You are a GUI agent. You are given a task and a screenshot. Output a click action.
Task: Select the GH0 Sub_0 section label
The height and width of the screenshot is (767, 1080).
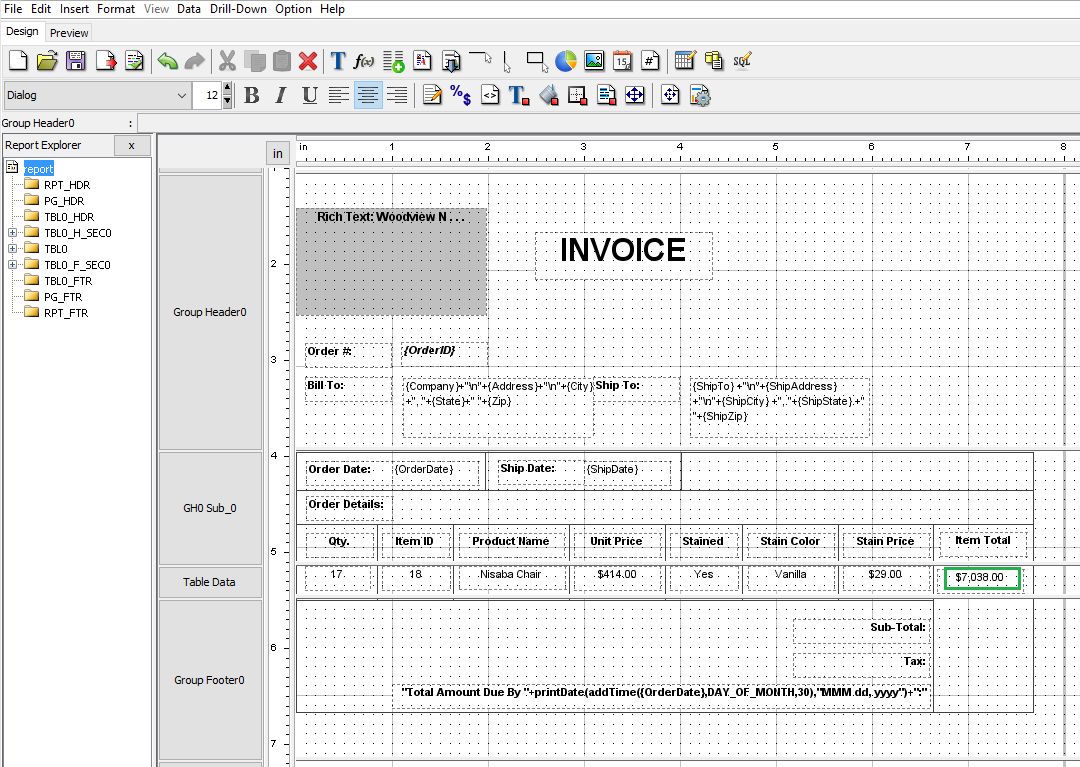click(x=210, y=508)
